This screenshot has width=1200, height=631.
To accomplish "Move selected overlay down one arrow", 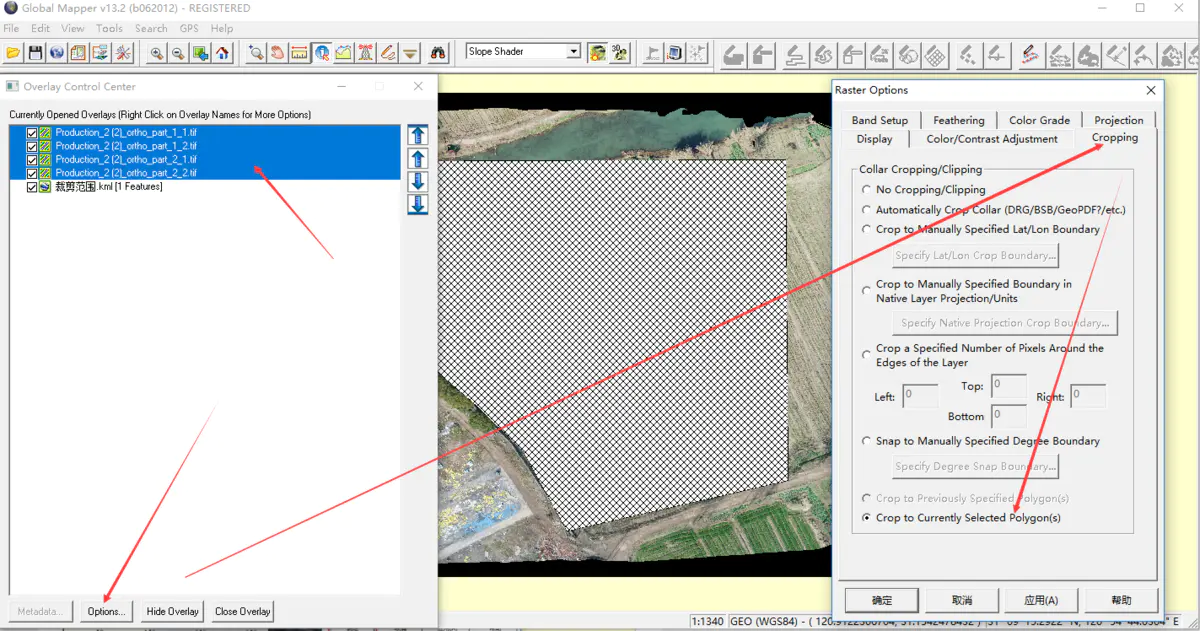I will coord(418,181).
